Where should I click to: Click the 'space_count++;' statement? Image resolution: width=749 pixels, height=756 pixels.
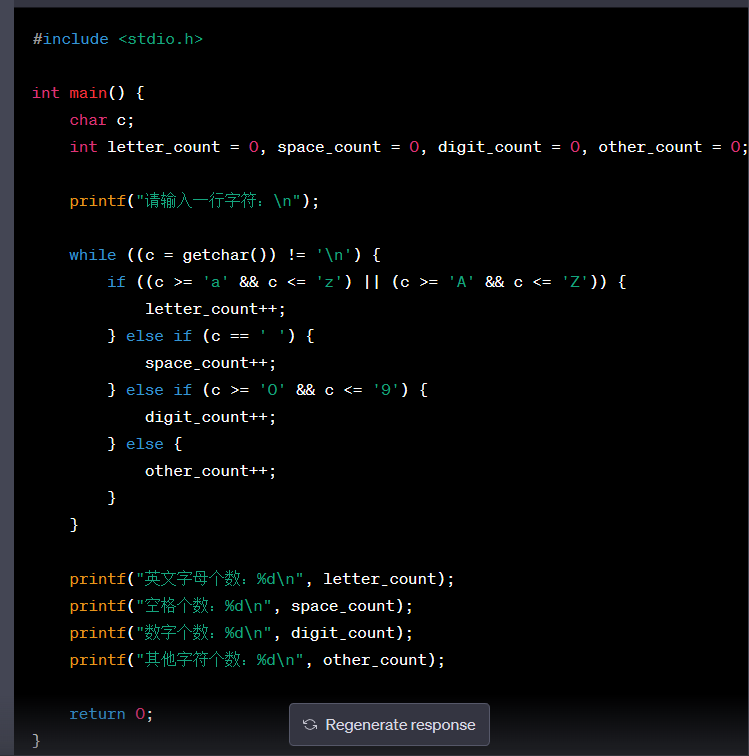tap(211, 363)
